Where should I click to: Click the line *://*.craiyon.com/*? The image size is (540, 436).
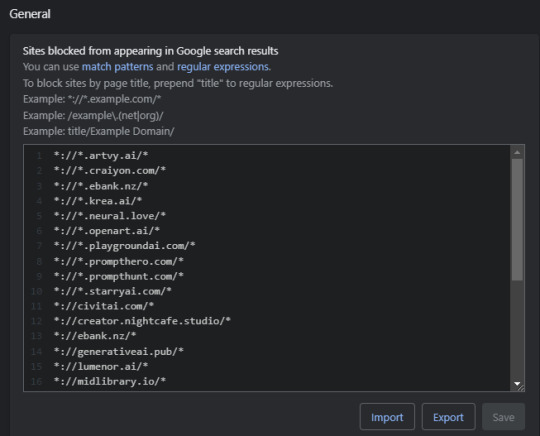(110, 170)
